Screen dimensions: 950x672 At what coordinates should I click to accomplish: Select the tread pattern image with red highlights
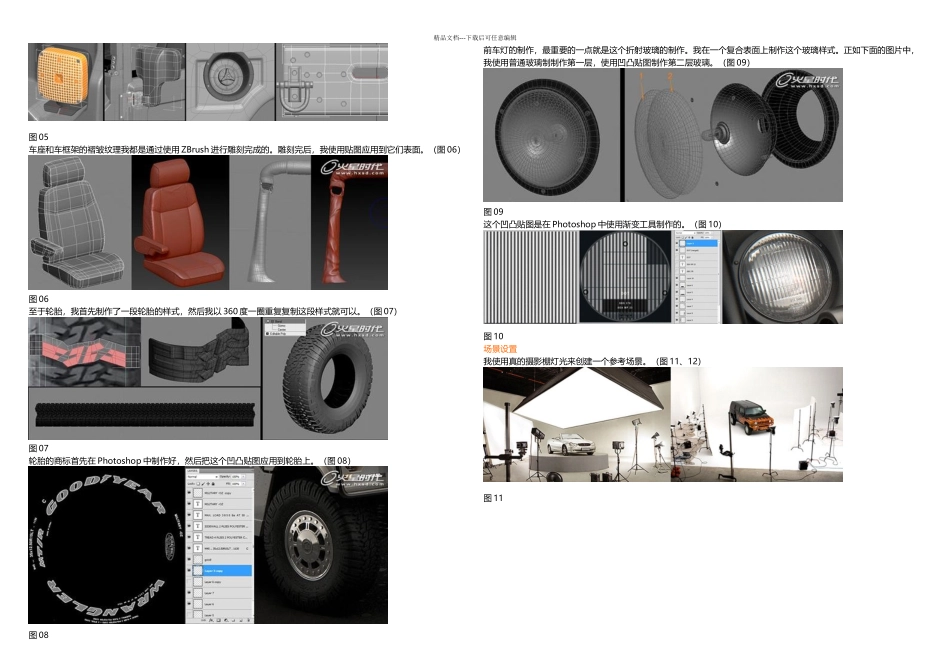pos(84,352)
